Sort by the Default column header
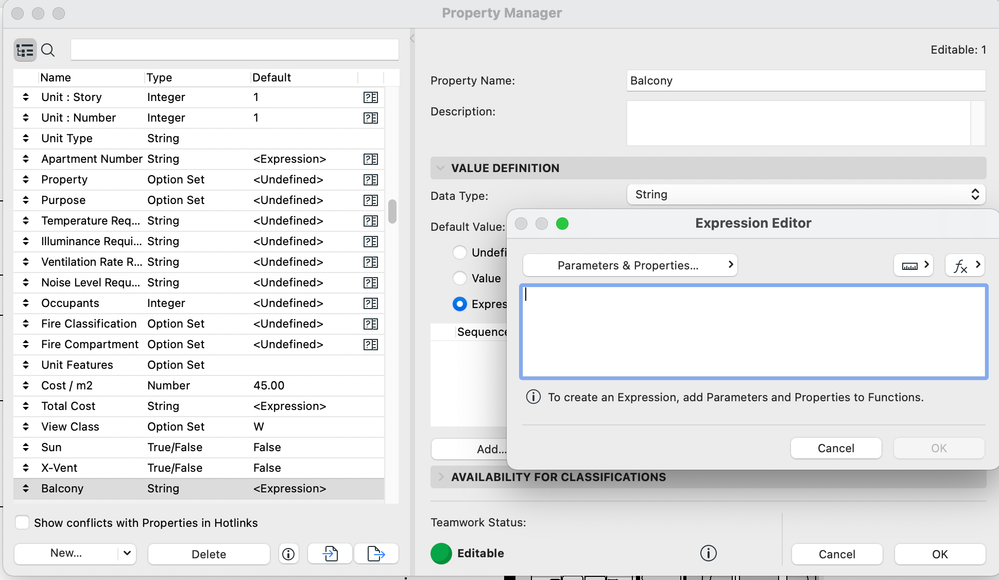Screen dimensions: 999x580 [x=303, y=78]
